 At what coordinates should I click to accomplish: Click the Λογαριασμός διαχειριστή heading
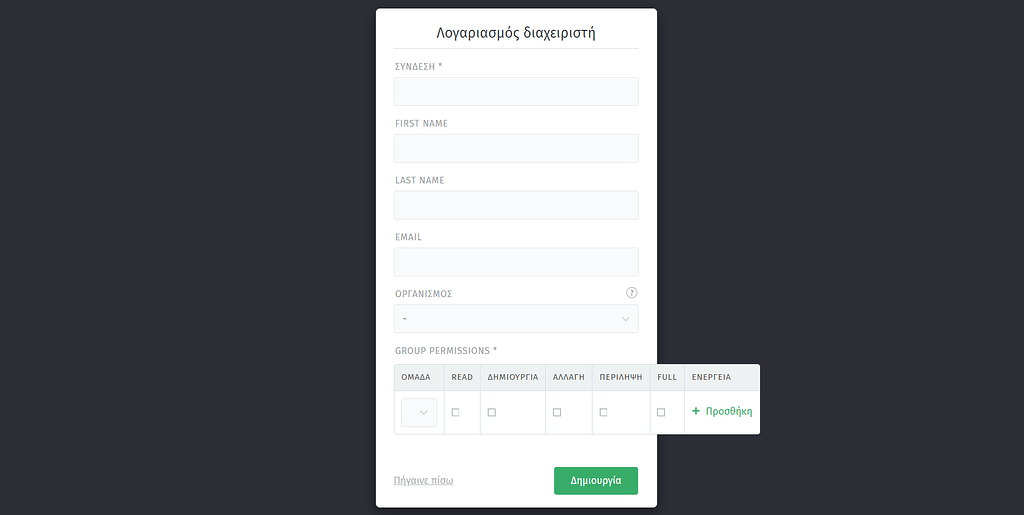tap(516, 33)
